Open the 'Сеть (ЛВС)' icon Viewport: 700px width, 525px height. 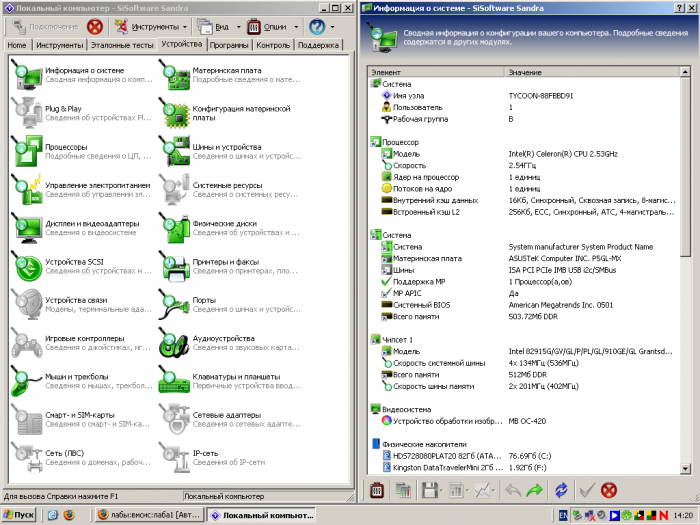[27, 458]
